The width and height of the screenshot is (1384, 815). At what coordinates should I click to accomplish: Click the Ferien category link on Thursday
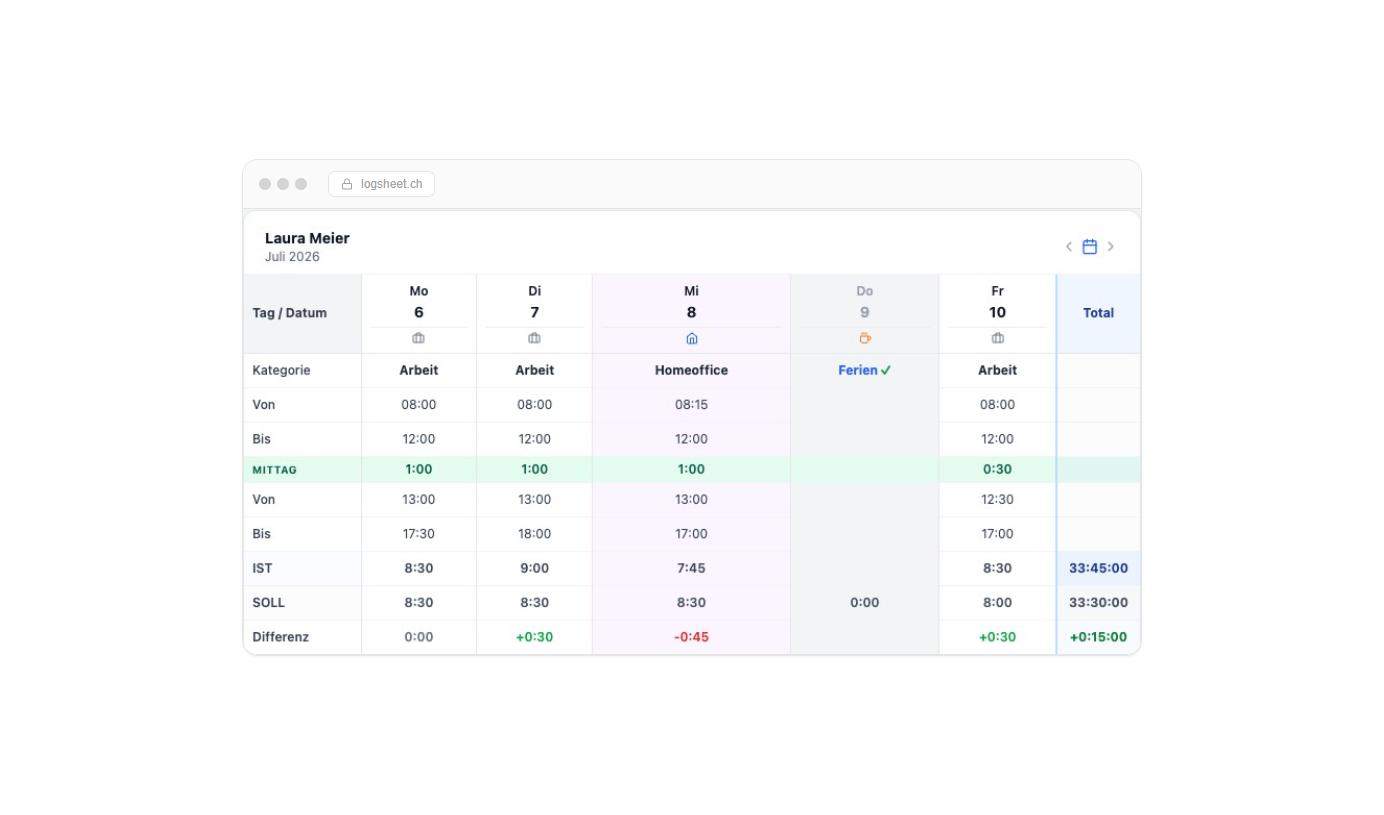(857, 370)
